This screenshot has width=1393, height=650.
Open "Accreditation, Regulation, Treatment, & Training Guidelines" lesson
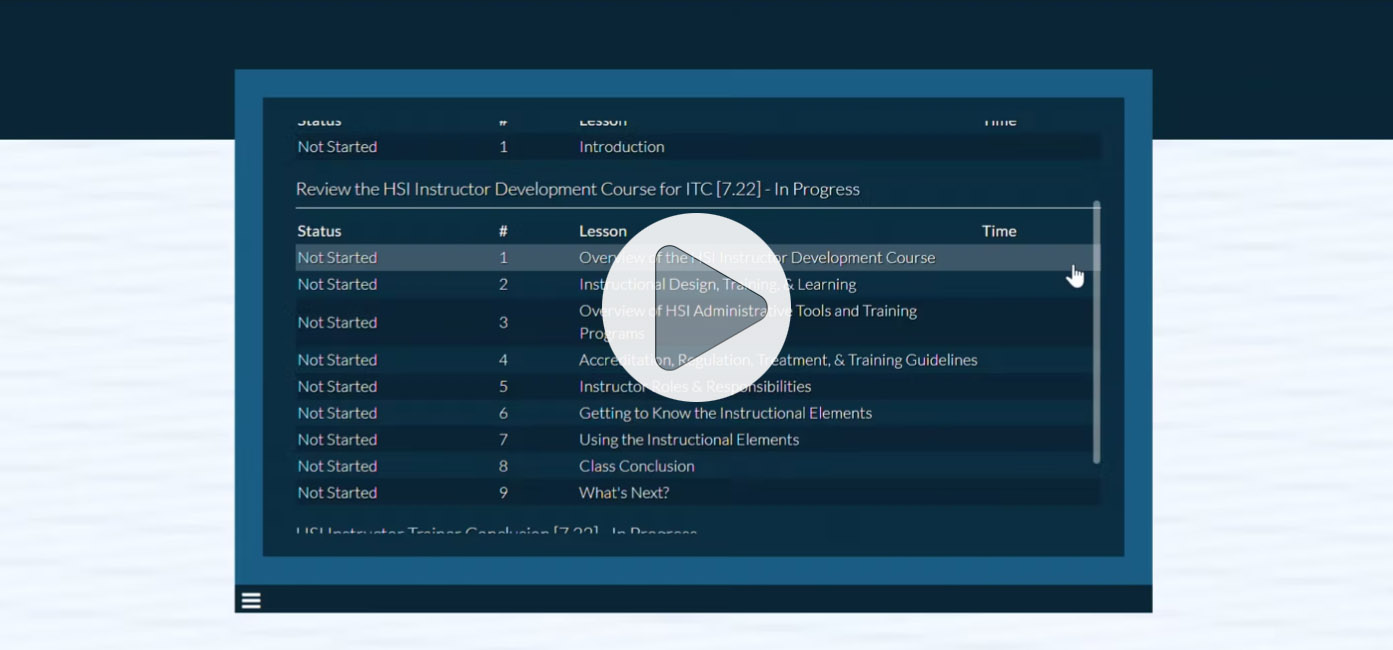pyautogui.click(x=778, y=360)
